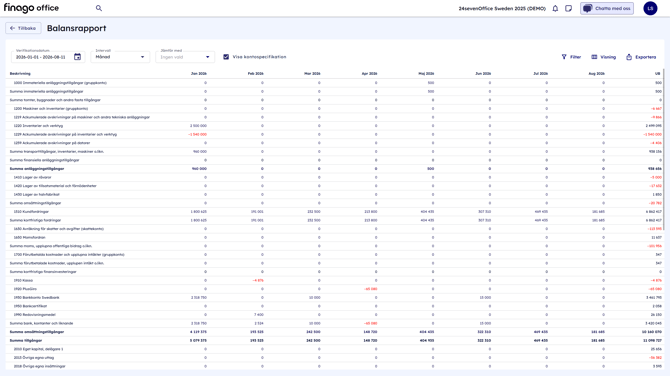
Task: Select row 1259 Ackumulerade avskrivningar på datorer
Action: click(x=335, y=143)
